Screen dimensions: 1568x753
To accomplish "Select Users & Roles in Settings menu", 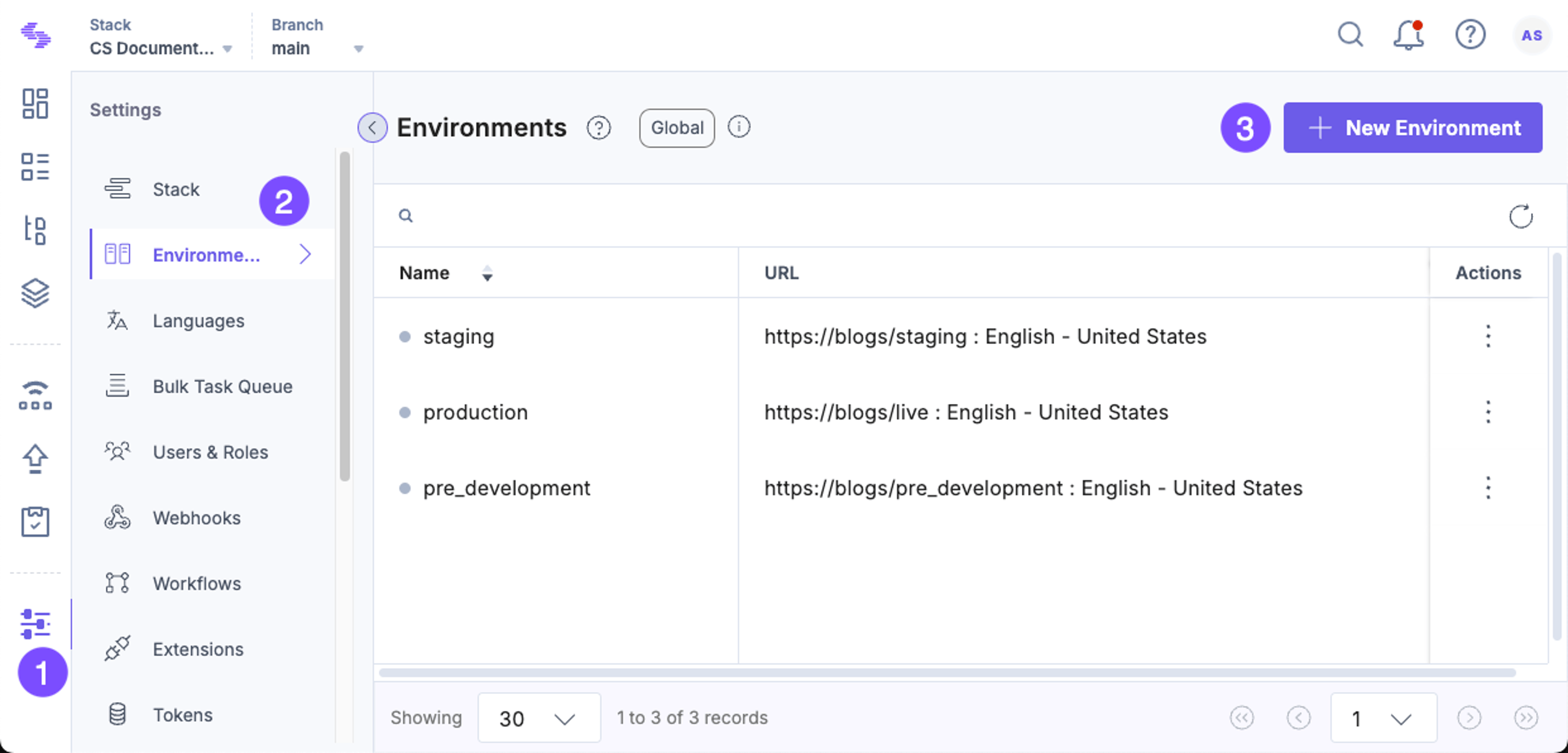I will click(x=212, y=452).
